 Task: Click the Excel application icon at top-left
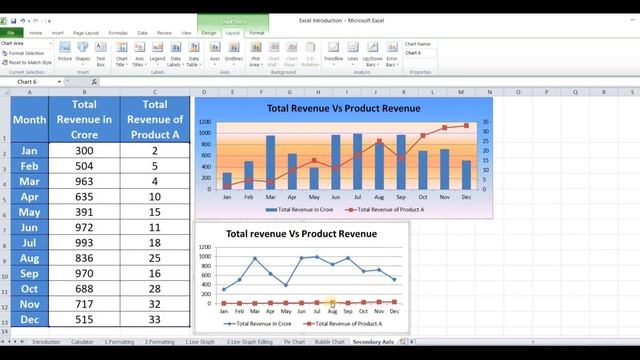point(3,21)
